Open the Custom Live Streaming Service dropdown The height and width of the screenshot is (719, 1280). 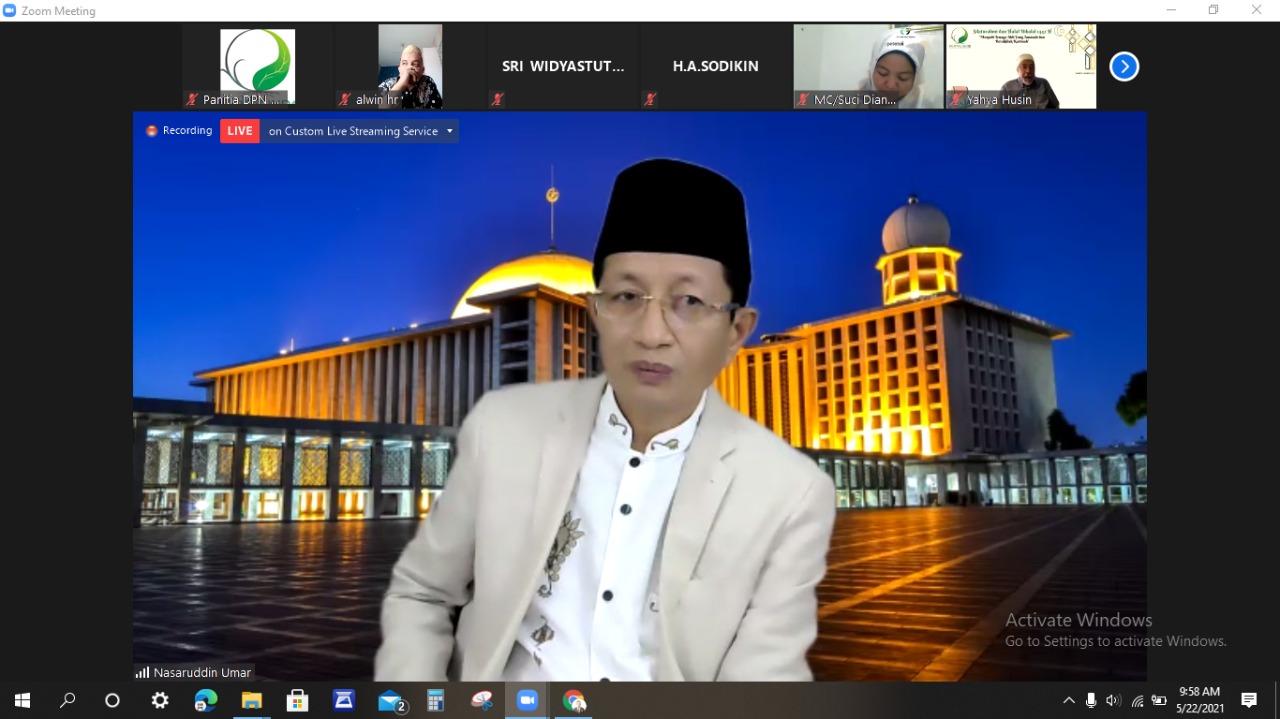(450, 131)
